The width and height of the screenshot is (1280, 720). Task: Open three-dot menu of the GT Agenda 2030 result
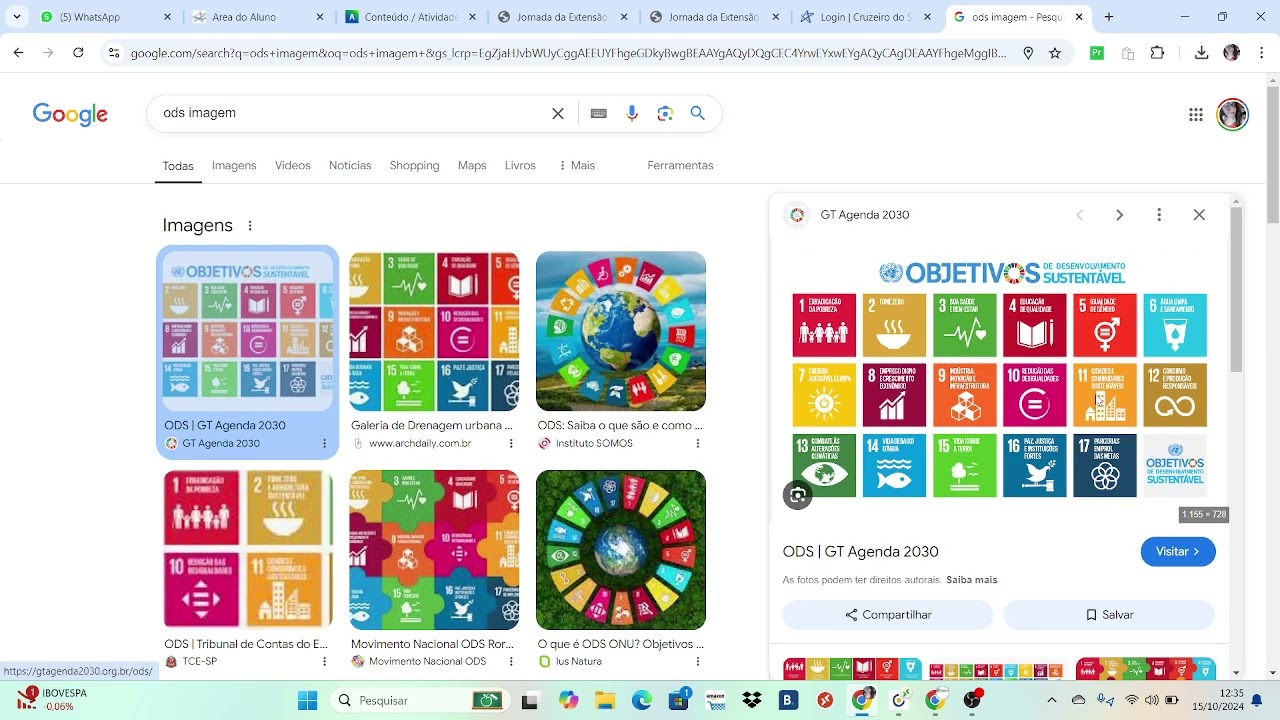(x=324, y=443)
